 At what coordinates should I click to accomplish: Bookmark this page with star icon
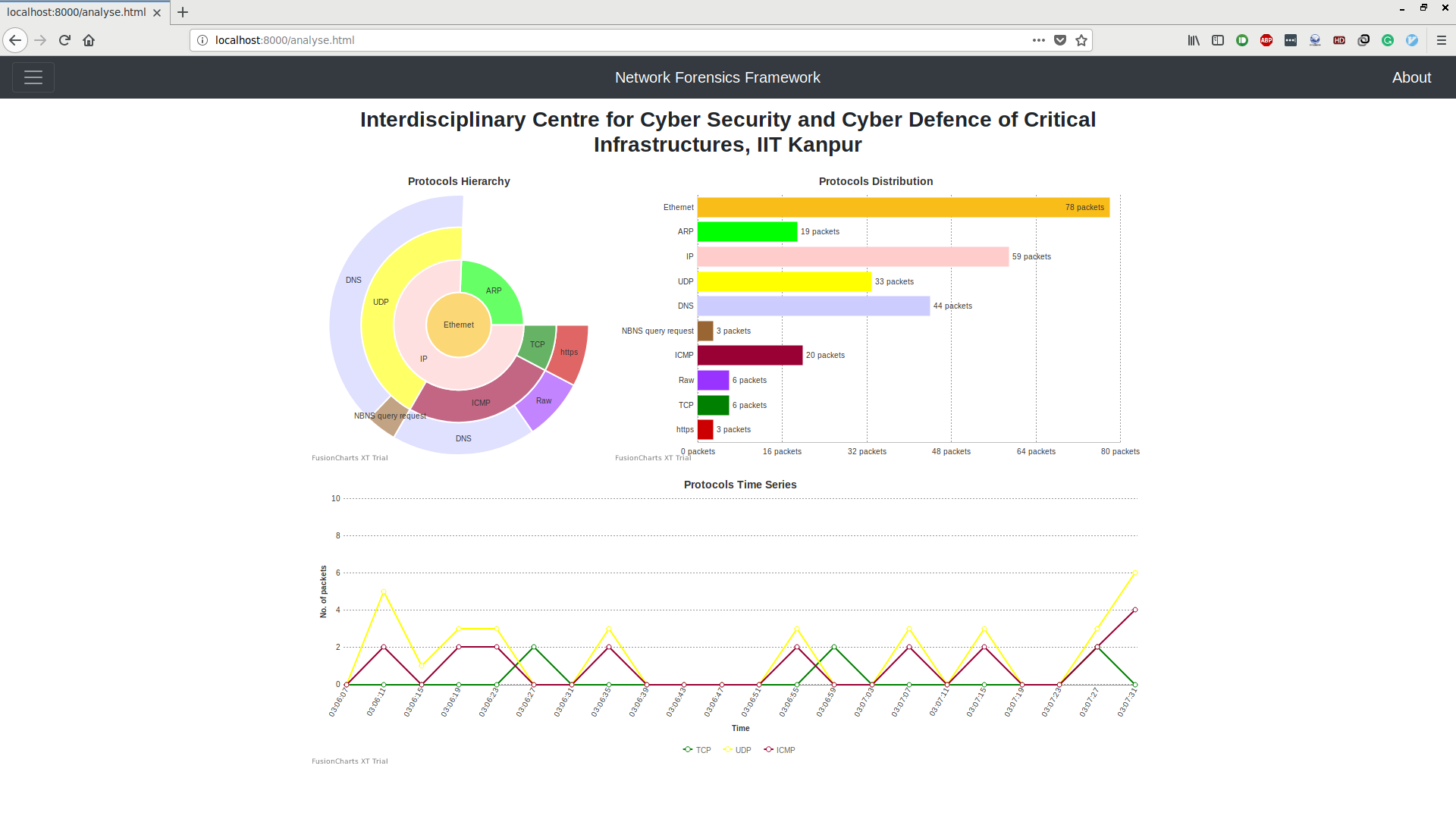1081,40
